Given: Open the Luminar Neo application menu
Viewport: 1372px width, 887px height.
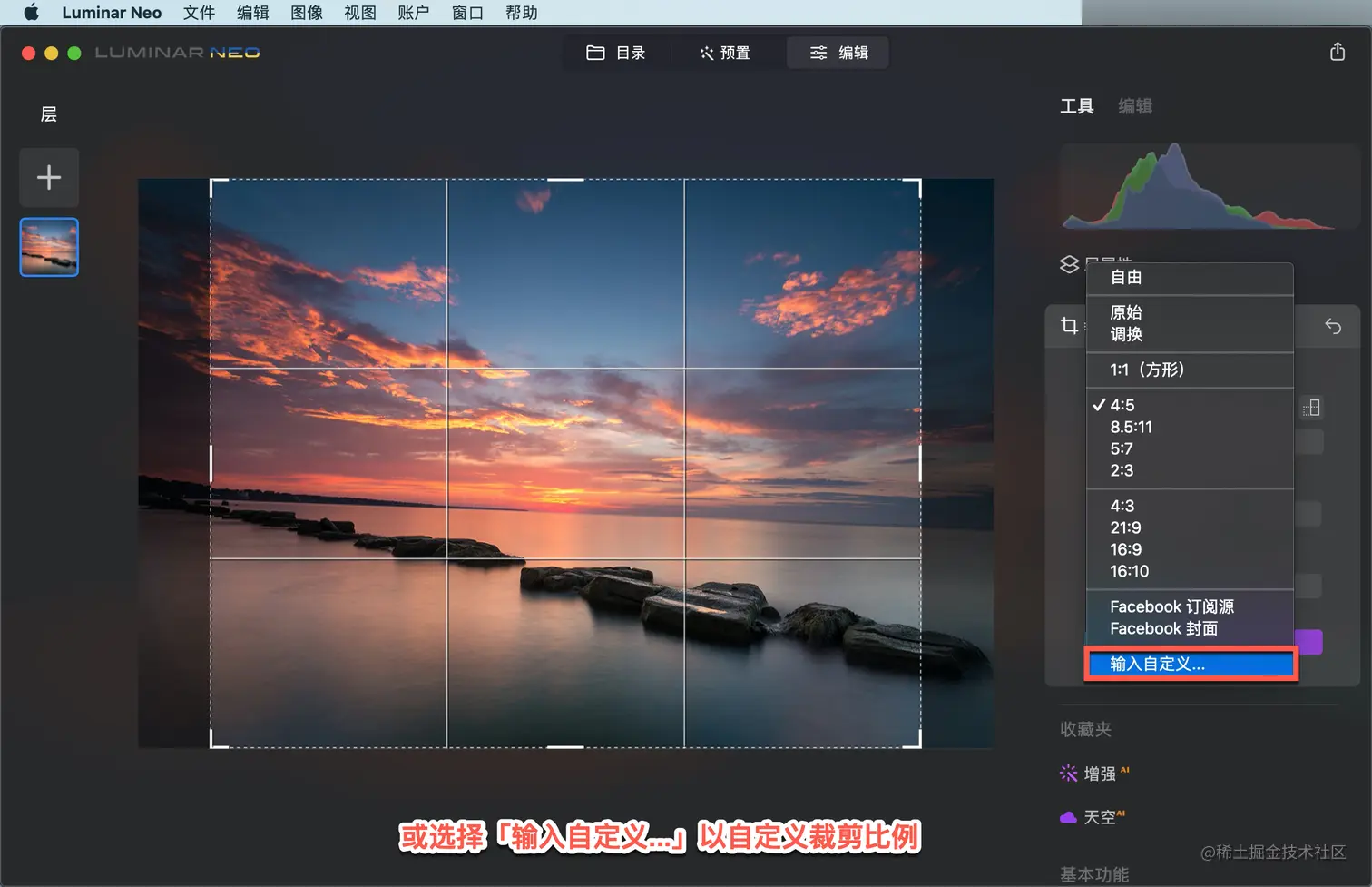Looking at the screenshot, I should click(x=112, y=13).
